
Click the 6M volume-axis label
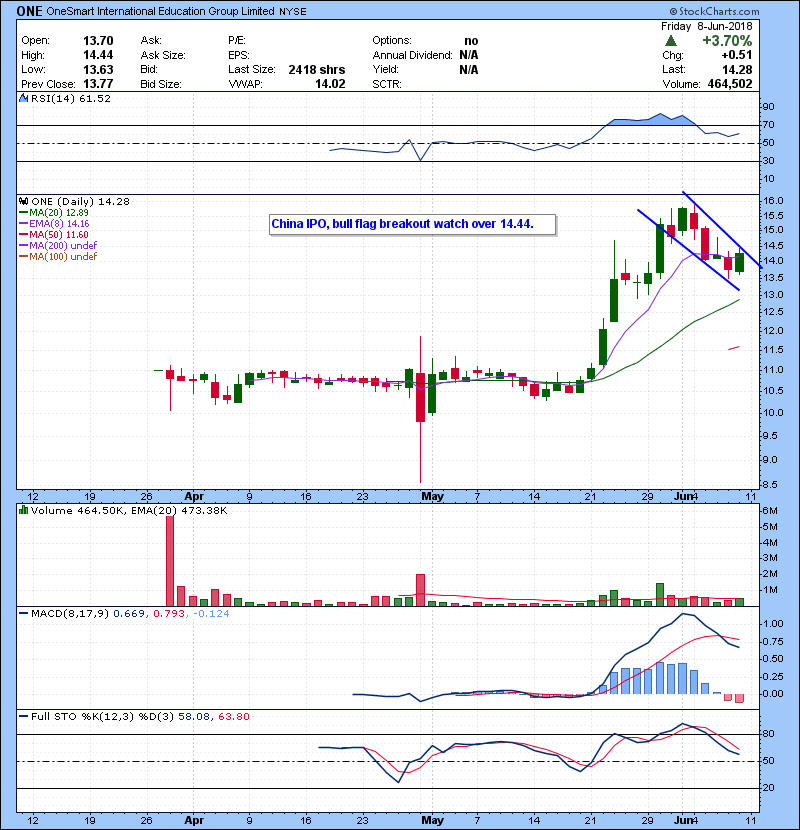(x=770, y=511)
